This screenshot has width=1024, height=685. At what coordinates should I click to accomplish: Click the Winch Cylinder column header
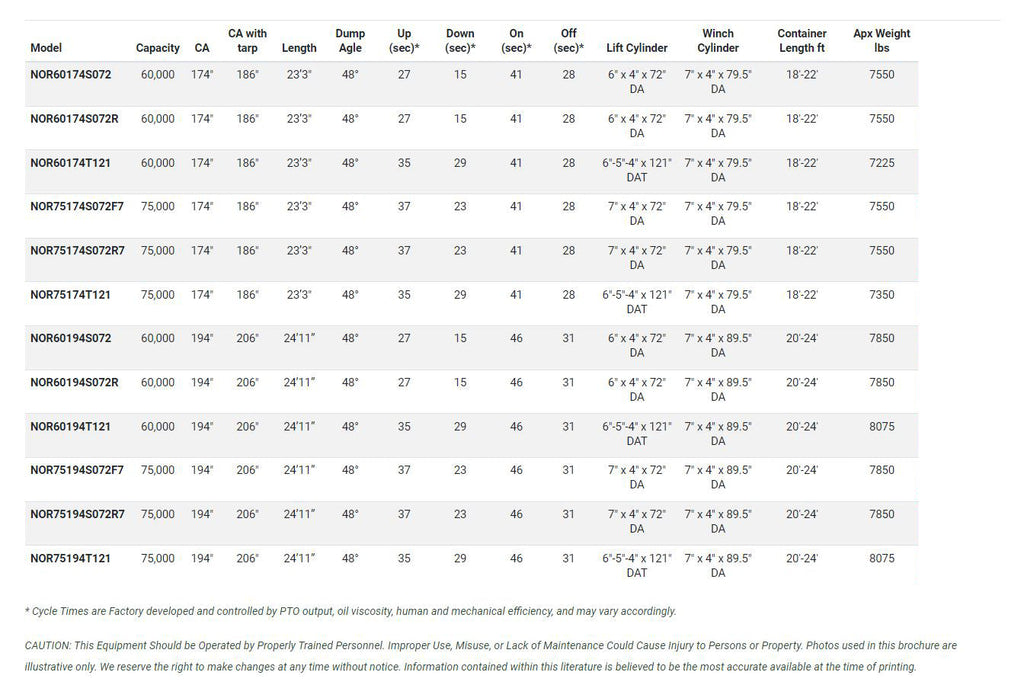[x=718, y=40]
